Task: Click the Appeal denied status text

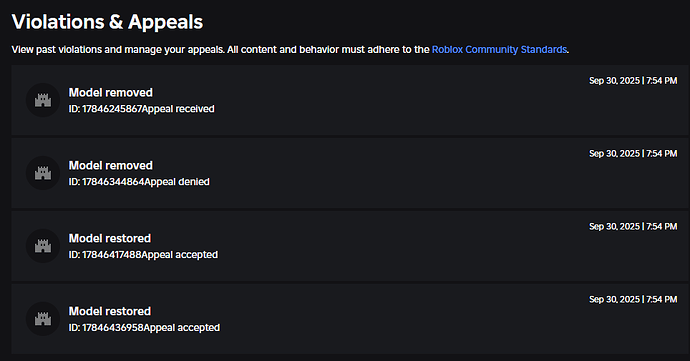Action: 177,182
